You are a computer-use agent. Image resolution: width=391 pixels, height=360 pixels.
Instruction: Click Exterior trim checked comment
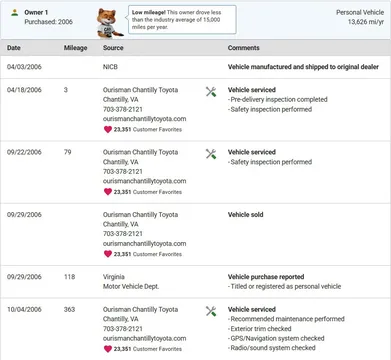tap(260, 329)
